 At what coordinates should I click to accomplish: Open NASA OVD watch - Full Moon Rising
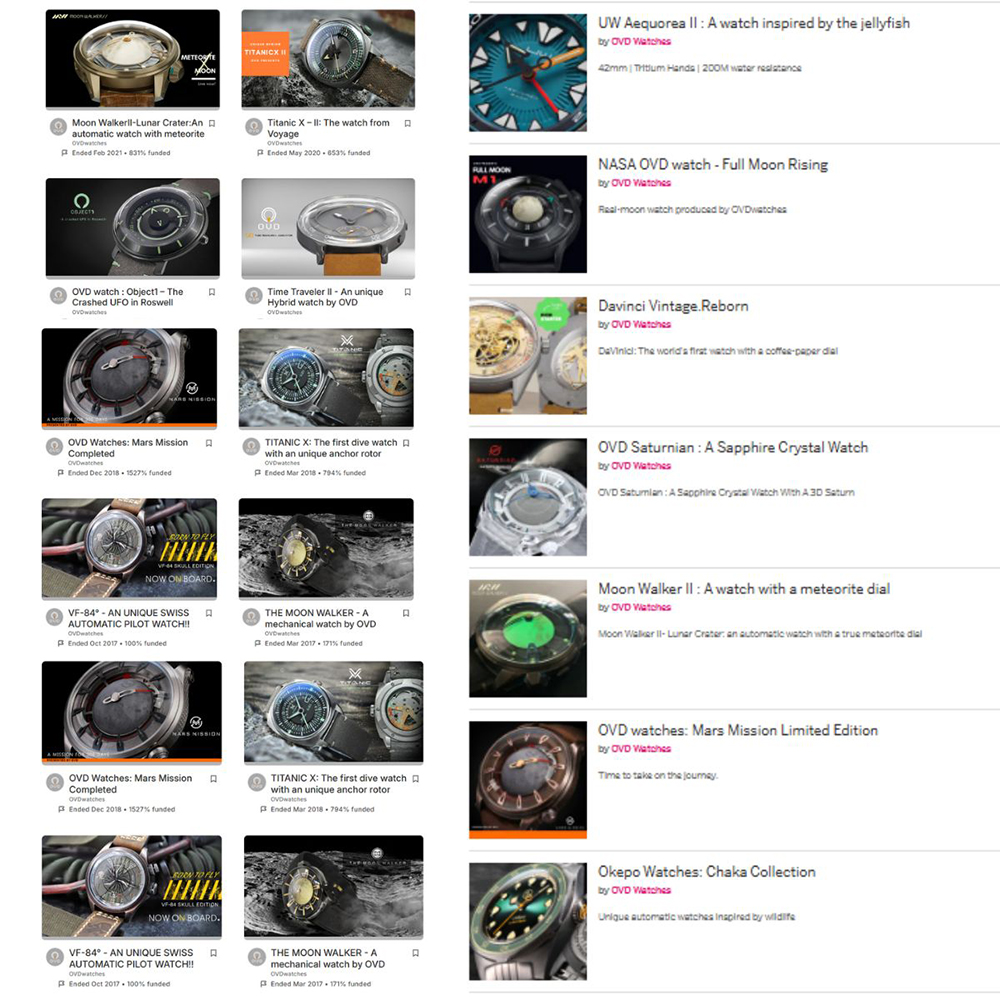coord(712,165)
